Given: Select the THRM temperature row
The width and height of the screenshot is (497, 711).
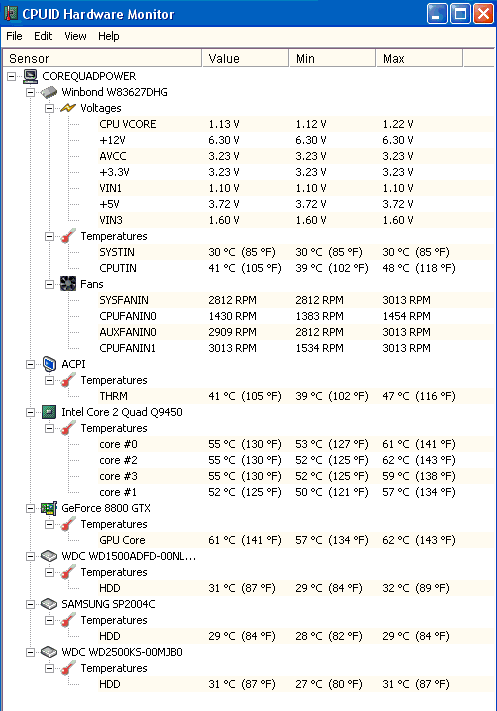Looking at the screenshot, I should point(296,396).
